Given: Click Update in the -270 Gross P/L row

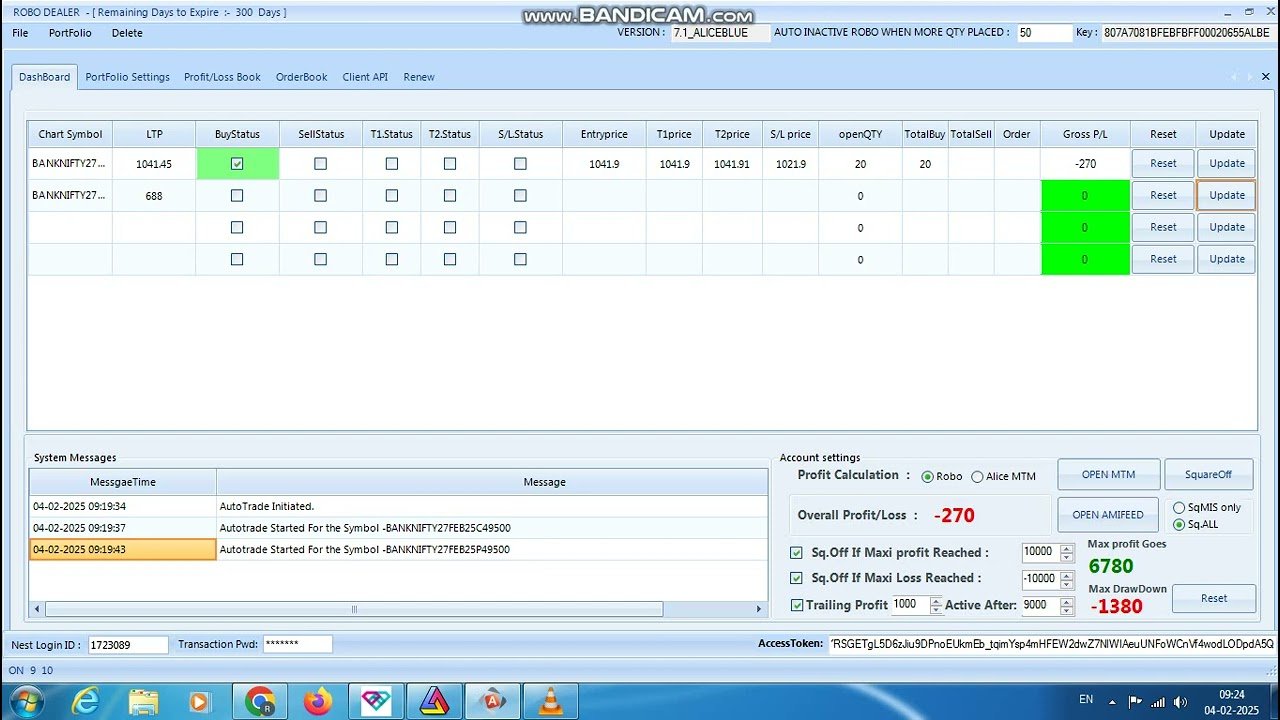Looking at the screenshot, I should (x=1227, y=164).
